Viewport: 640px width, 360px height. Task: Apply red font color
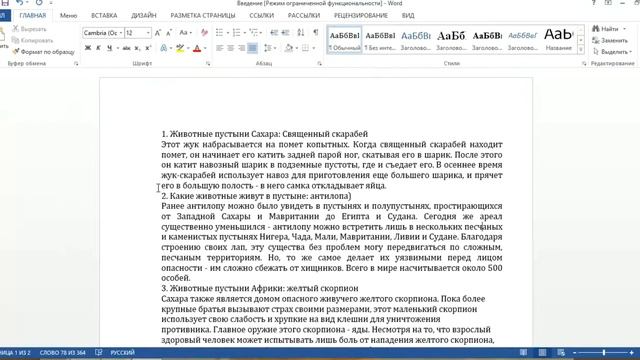197,48
